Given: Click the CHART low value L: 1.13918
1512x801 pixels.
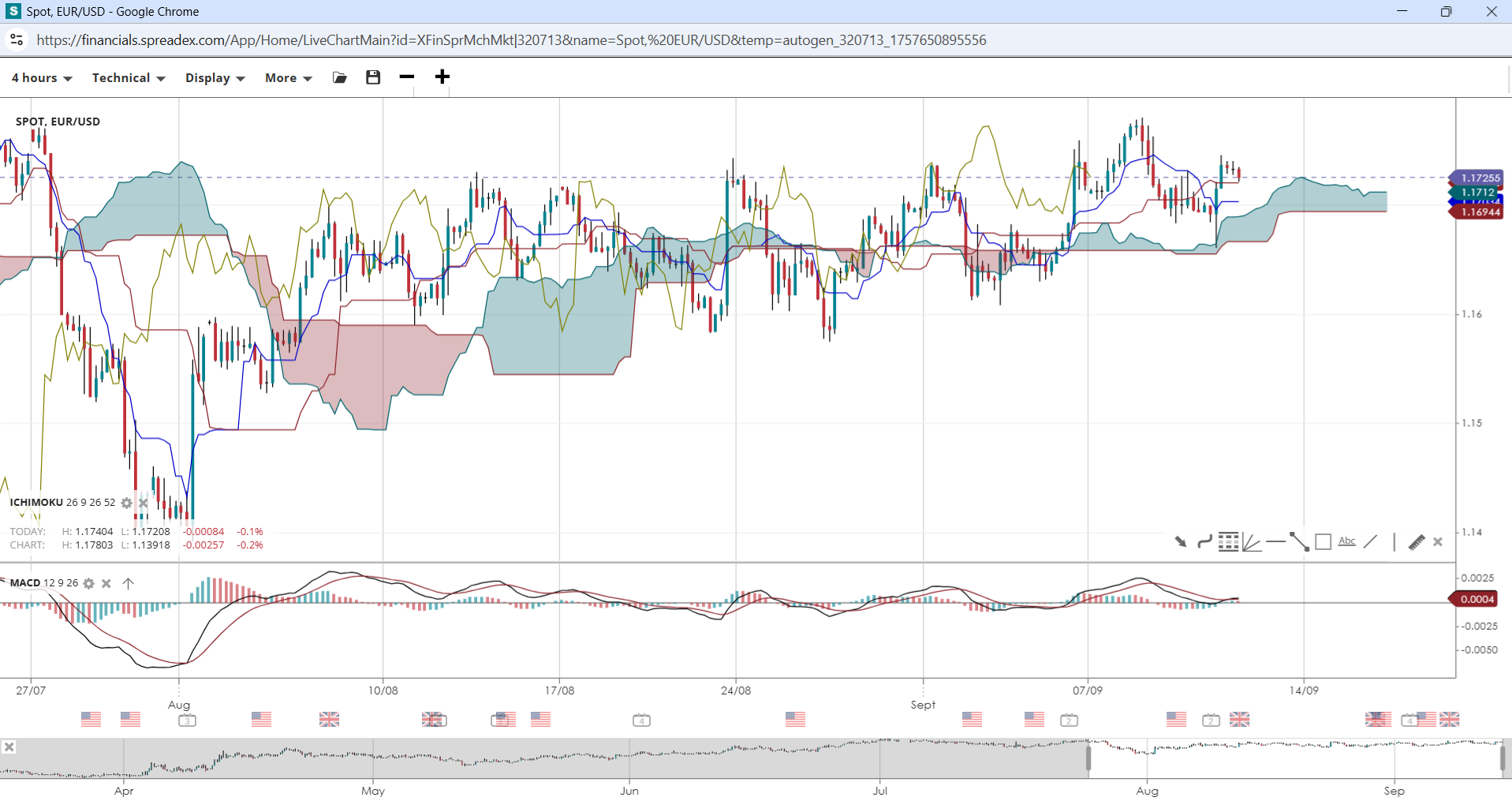Looking at the screenshot, I should pos(146,545).
